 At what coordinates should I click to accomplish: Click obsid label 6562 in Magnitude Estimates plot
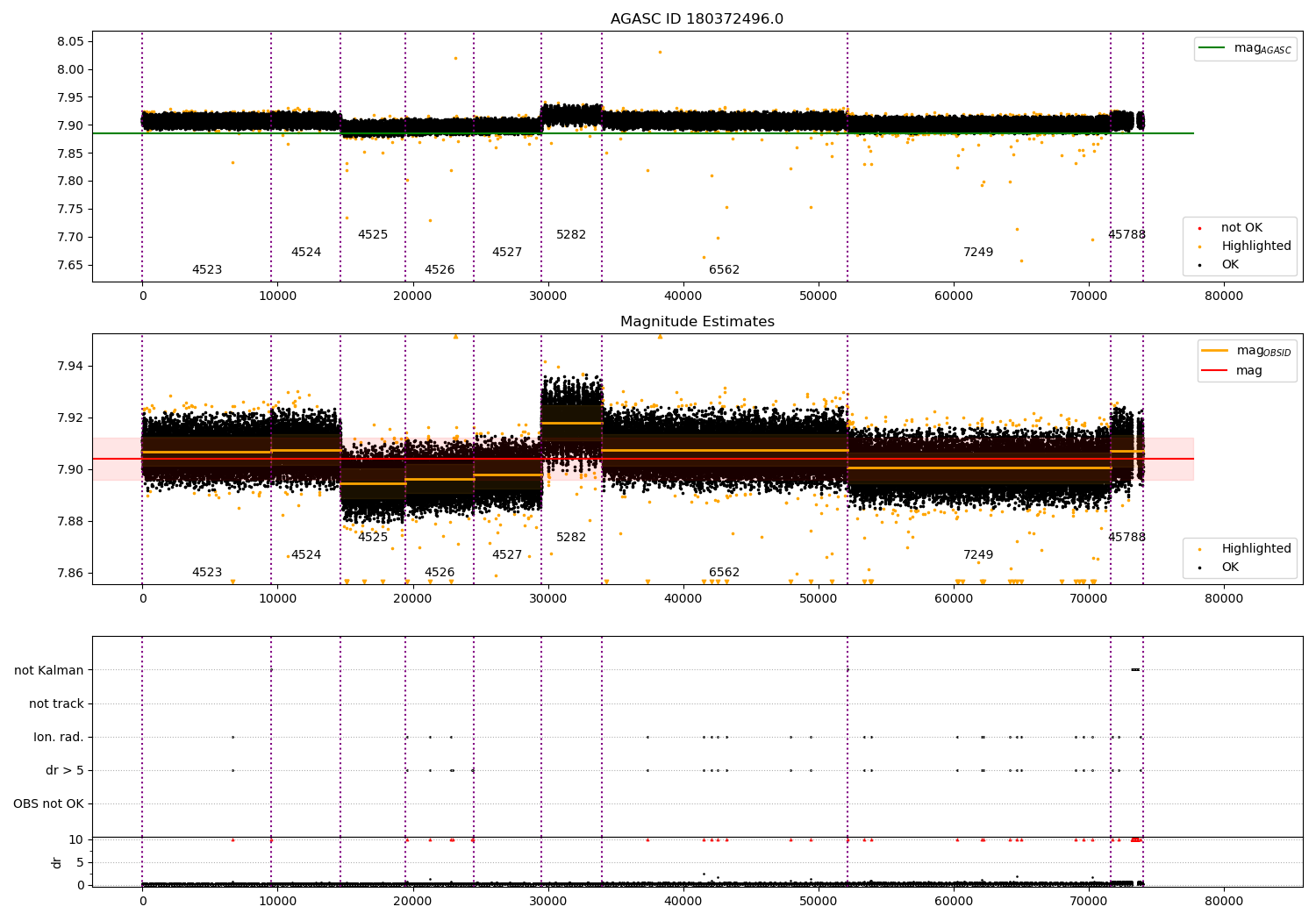pos(725,573)
